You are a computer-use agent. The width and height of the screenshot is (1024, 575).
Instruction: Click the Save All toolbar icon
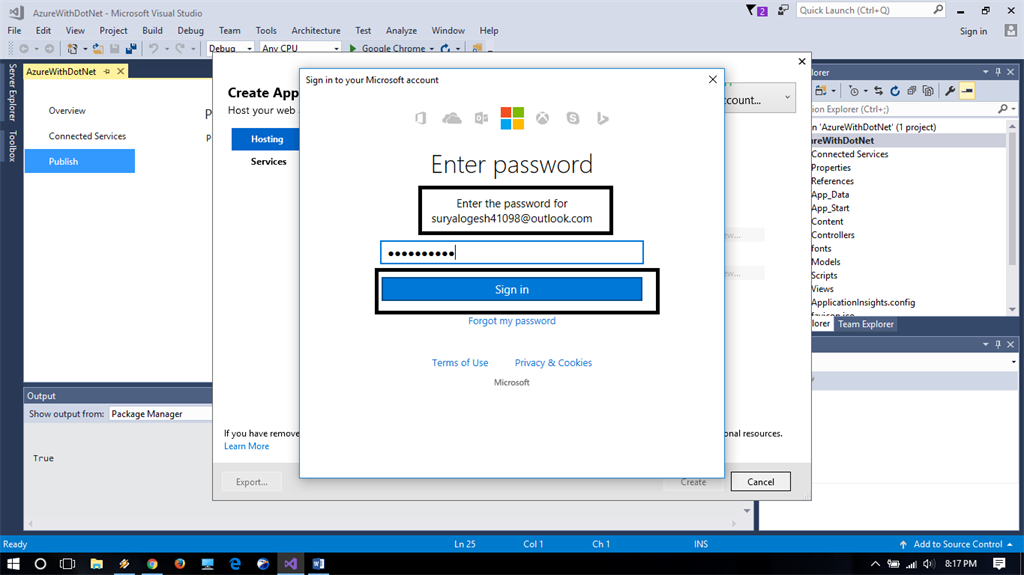point(131,48)
